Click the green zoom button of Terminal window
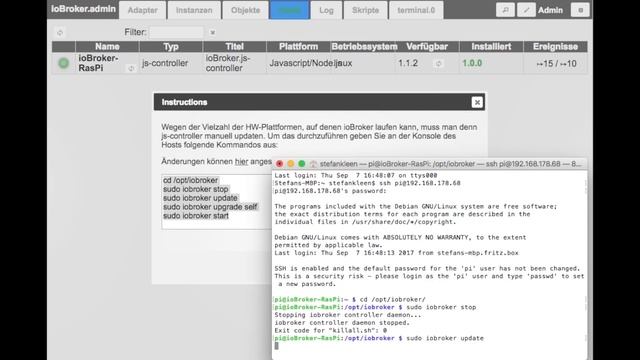This screenshot has width=640, height=360. pyautogui.click(x=302, y=164)
